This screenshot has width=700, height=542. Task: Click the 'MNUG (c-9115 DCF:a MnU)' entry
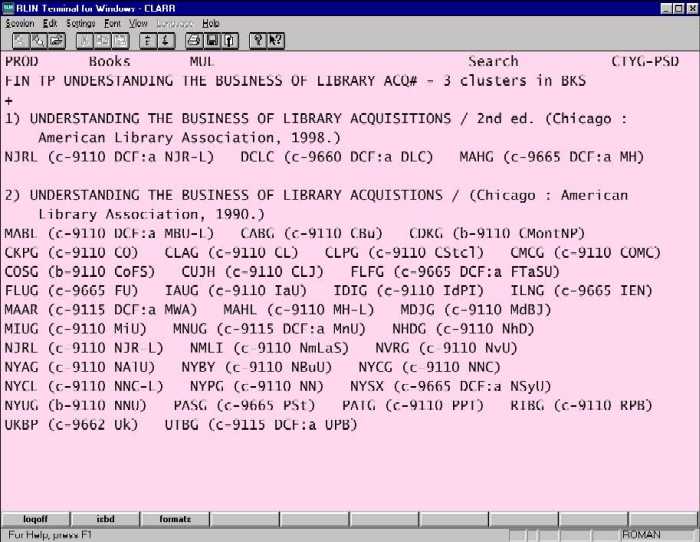pyautogui.click(x=269, y=329)
